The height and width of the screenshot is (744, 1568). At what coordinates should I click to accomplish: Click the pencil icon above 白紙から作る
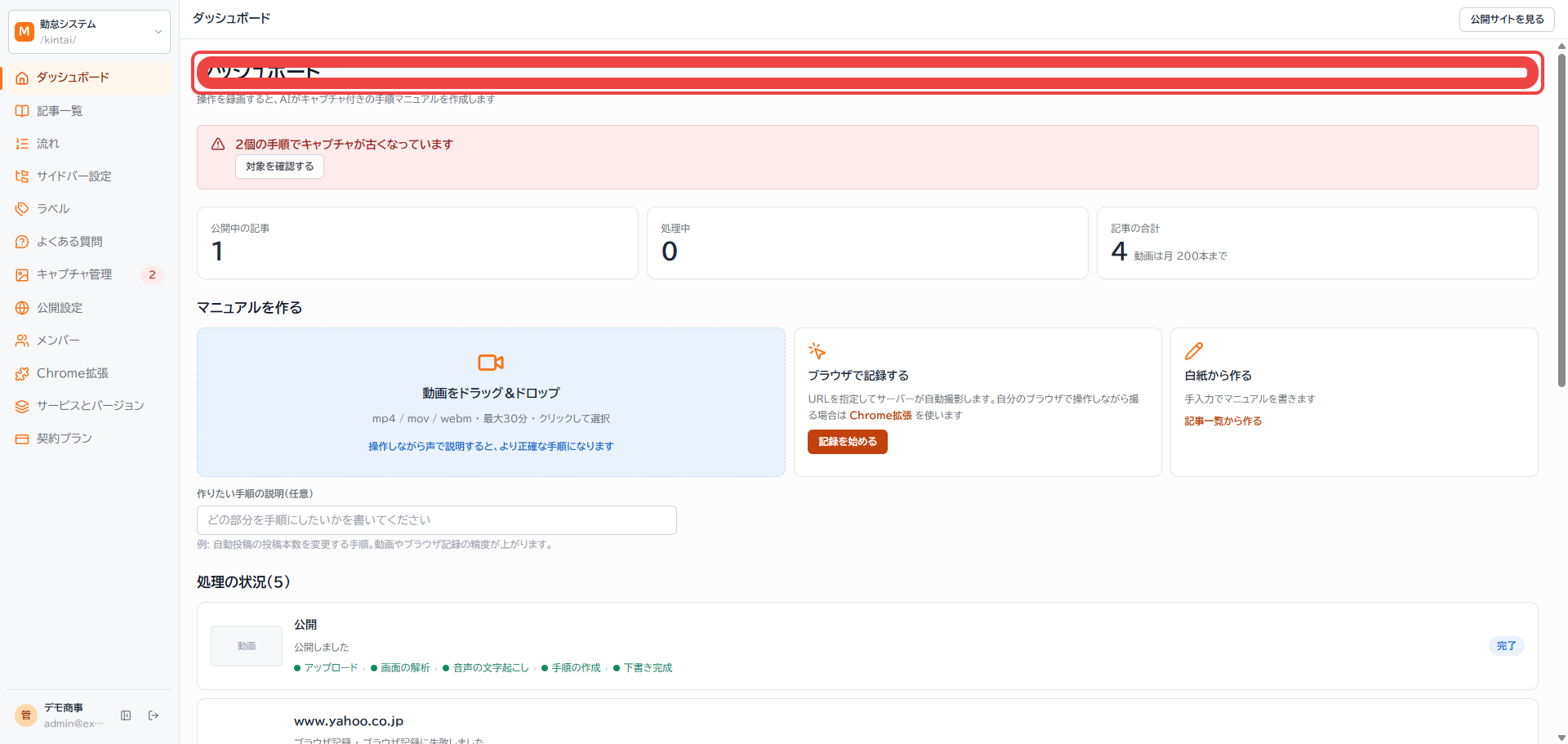pos(1194,351)
